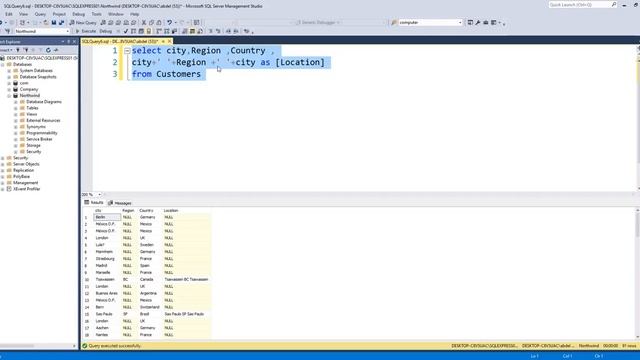The height and width of the screenshot is (360, 640).
Task: Click the Country column header
Action: tap(150, 211)
